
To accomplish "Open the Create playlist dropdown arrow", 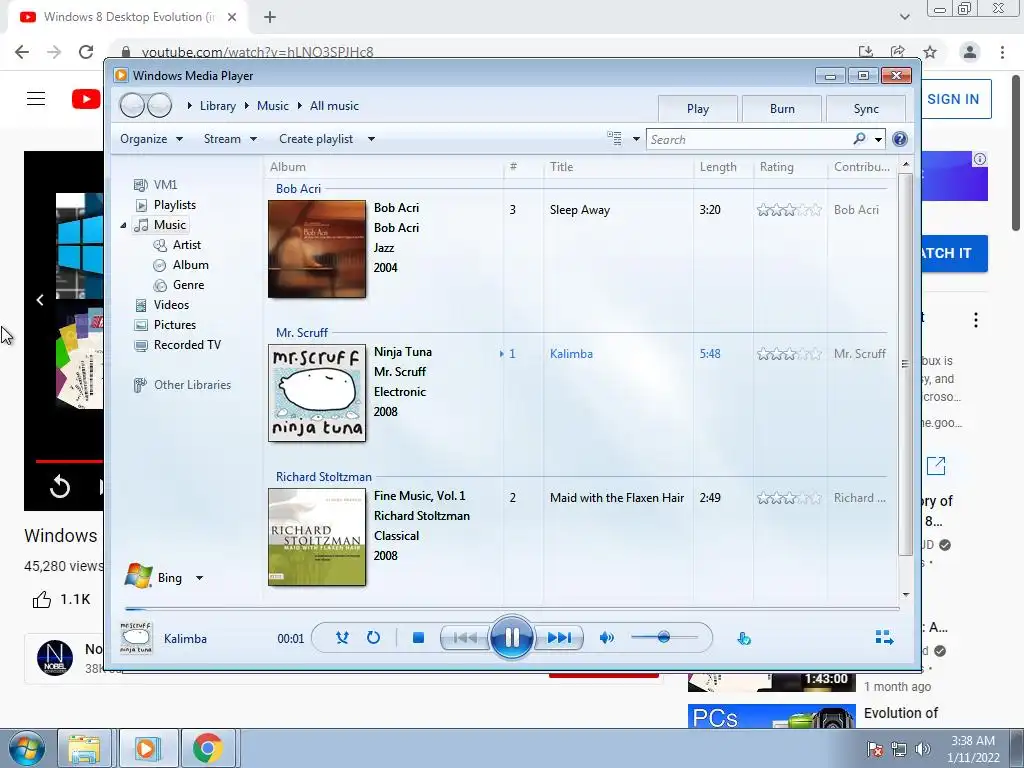I will (371, 139).
